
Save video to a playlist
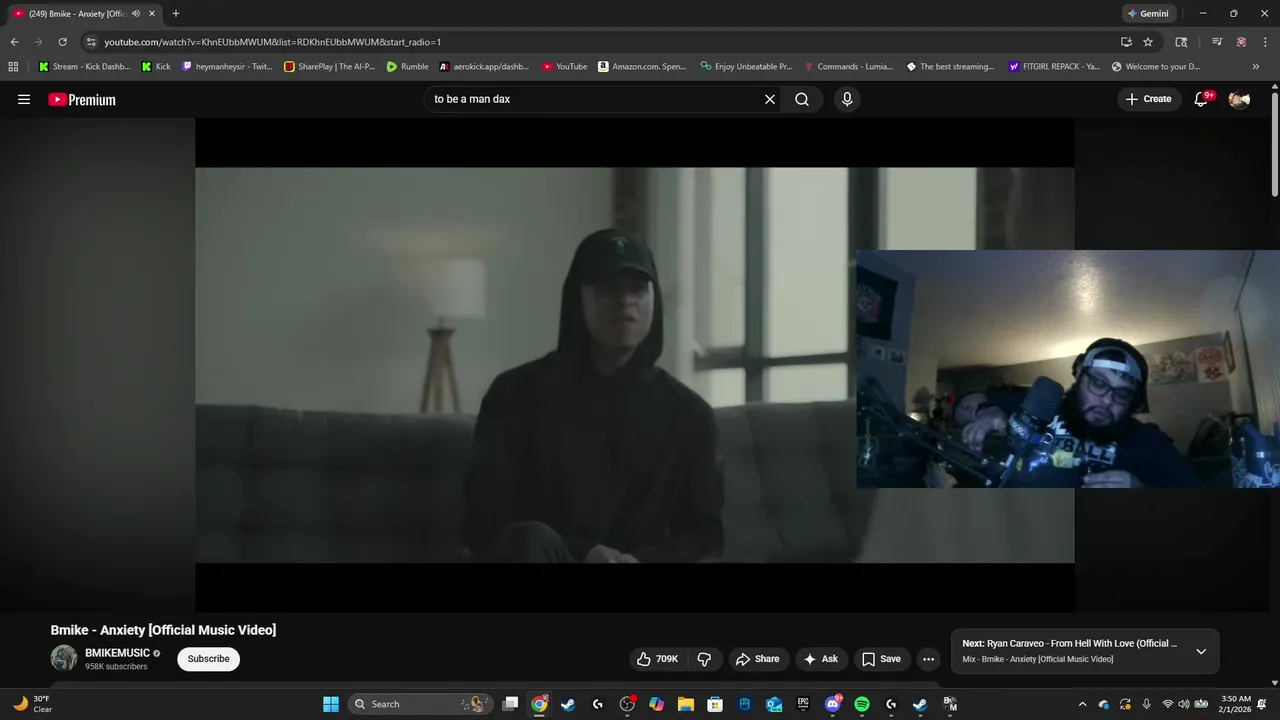click(881, 659)
